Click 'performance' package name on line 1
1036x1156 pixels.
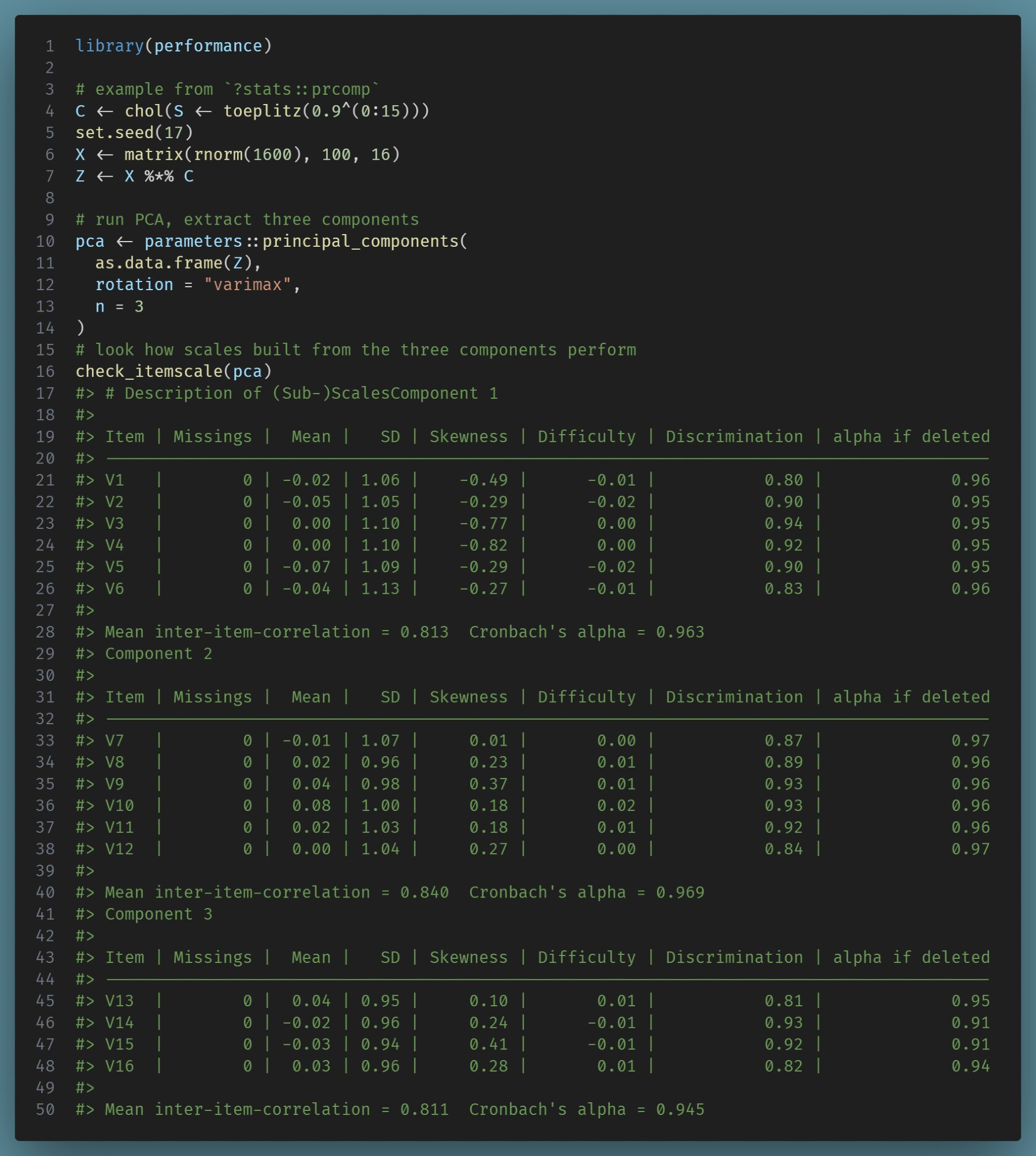pos(208,46)
